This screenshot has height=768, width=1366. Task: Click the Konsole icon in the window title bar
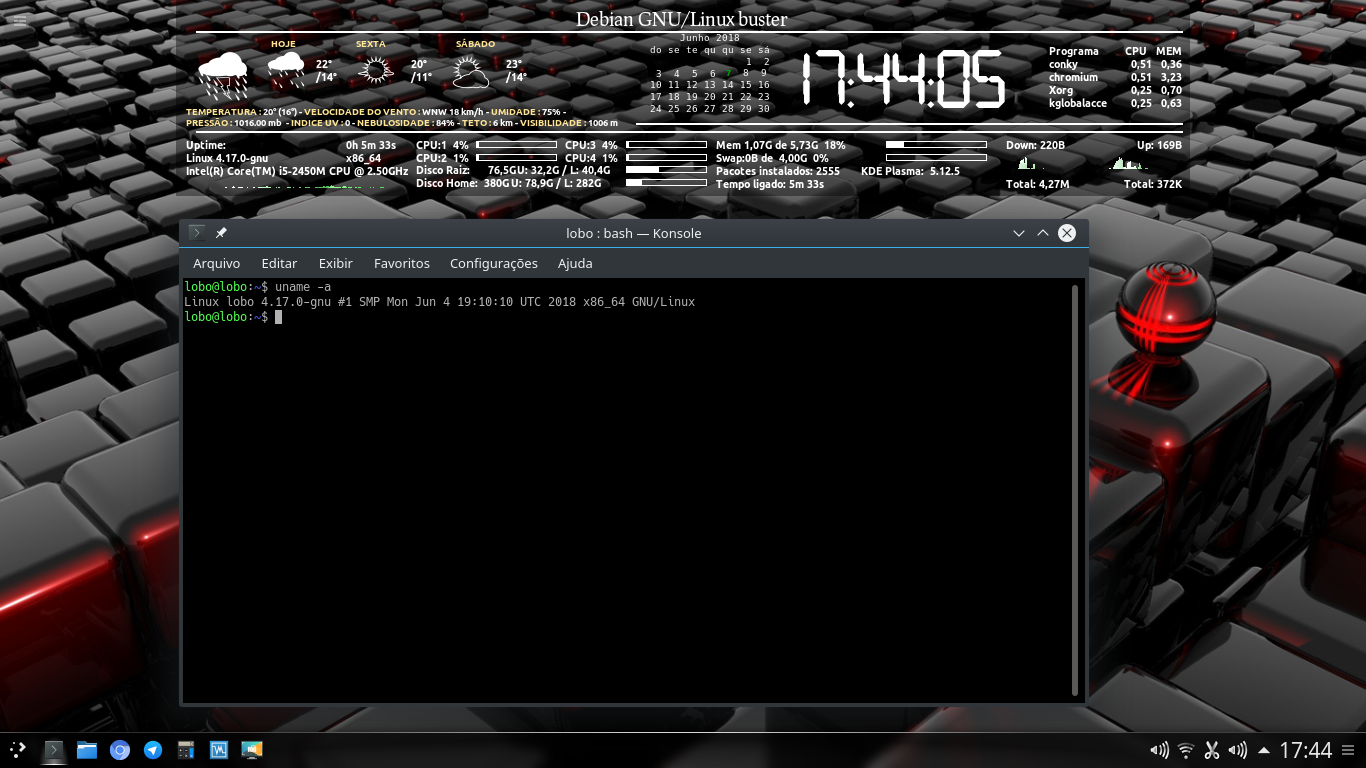tap(196, 232)
